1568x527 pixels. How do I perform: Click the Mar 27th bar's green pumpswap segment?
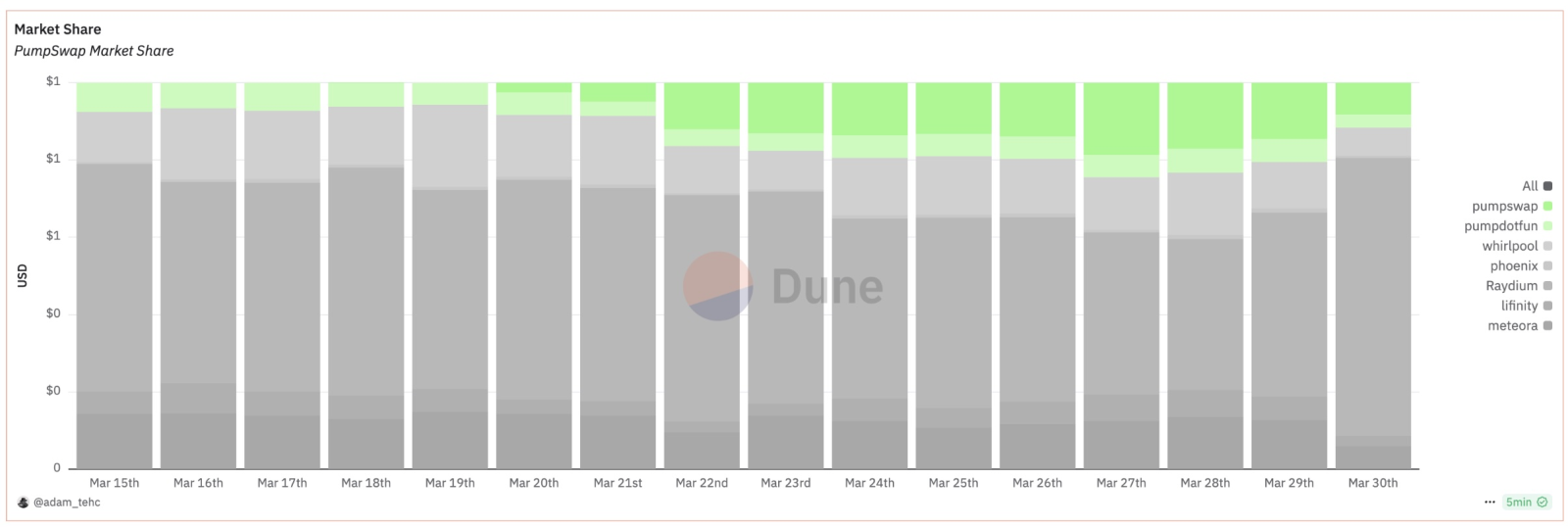1121,119
